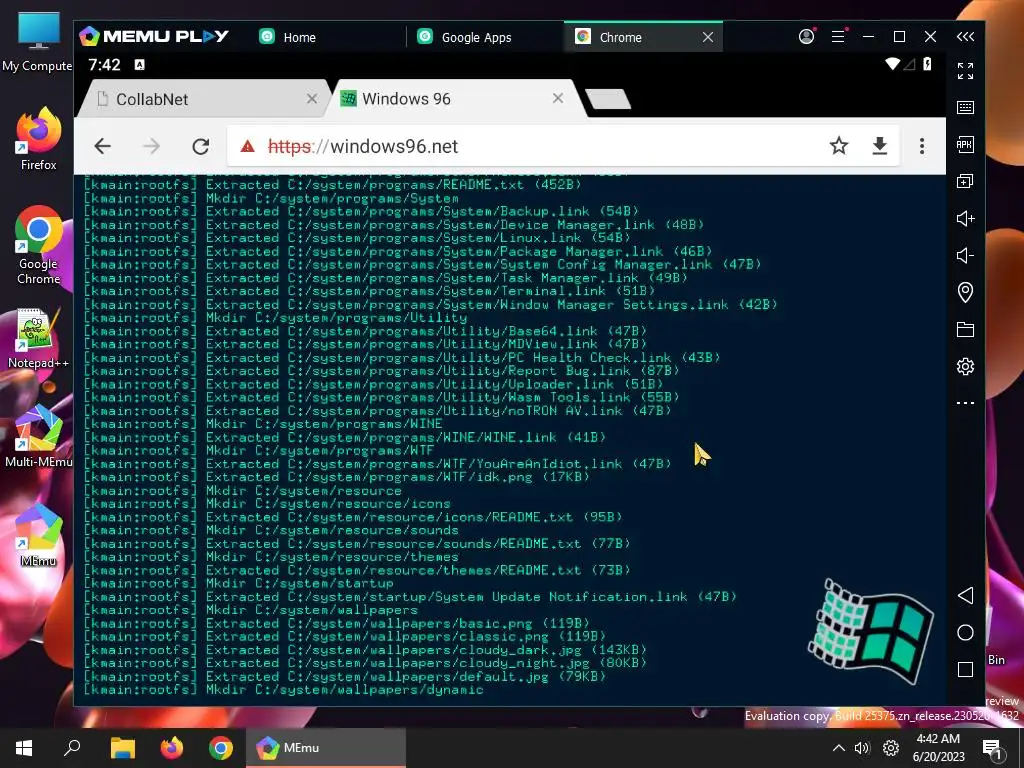Image resolution: width=1024 pixels, height=768 pixels.
Task: Open MEmu multi-window add icon
Action: [965, 181]
